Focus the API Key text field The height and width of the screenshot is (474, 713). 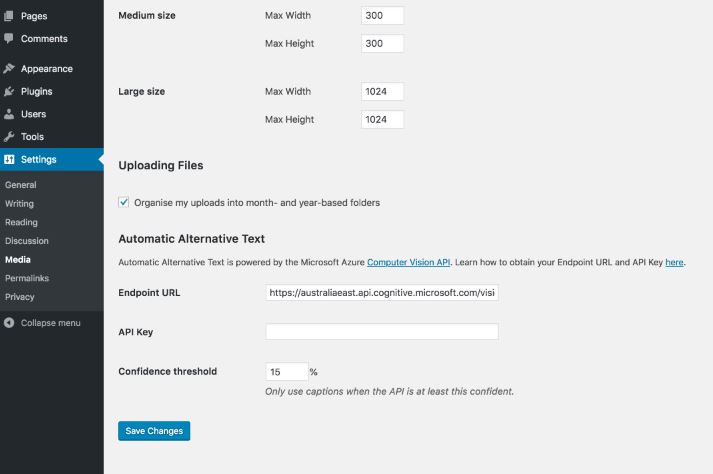[382, 332]
